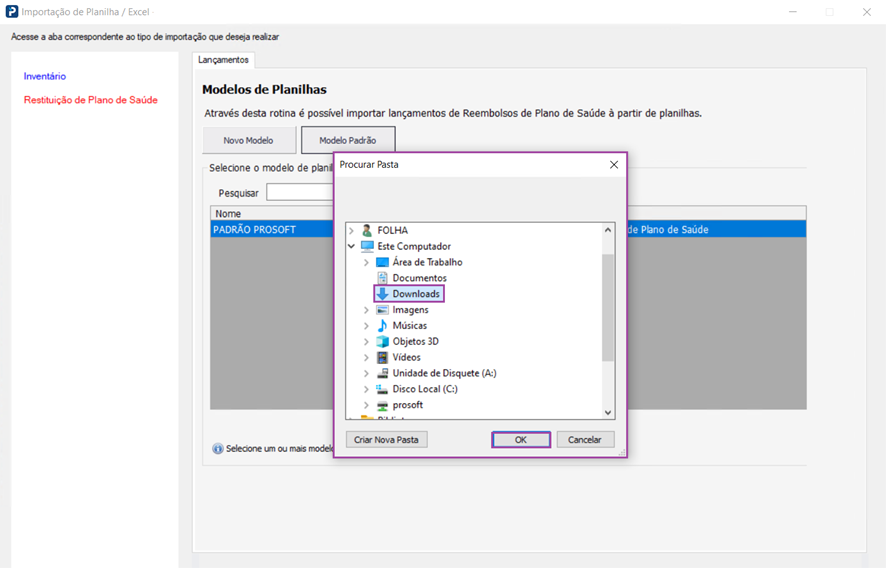This screenshot has height=568, width=886.
Task: Select the Músicas folder label
Action: 410,326
